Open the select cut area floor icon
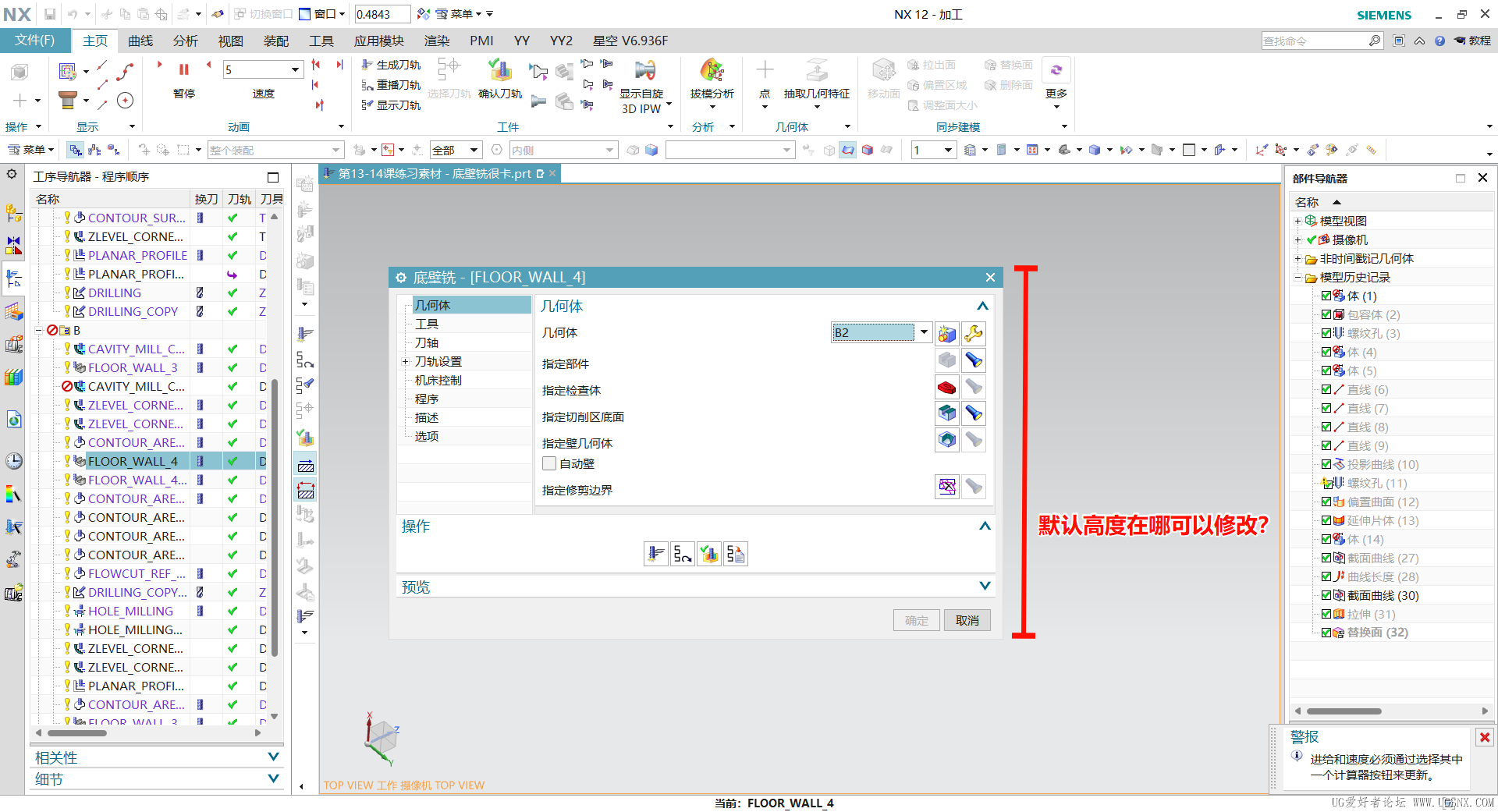This screenshot has height=812, width=1498. 947,413
